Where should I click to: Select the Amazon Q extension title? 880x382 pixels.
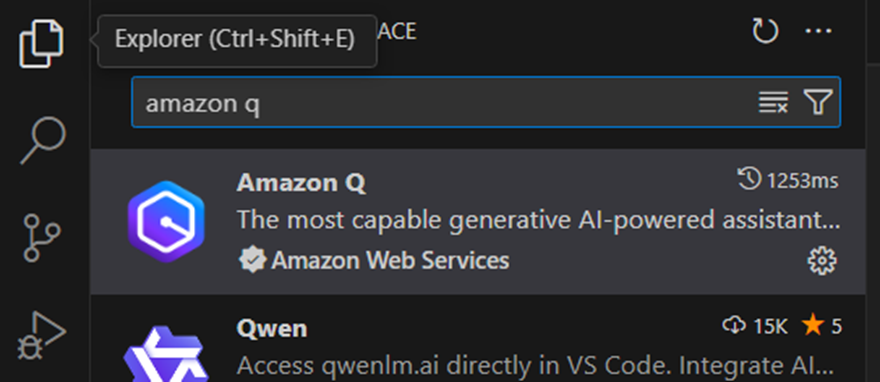[301, 182]
